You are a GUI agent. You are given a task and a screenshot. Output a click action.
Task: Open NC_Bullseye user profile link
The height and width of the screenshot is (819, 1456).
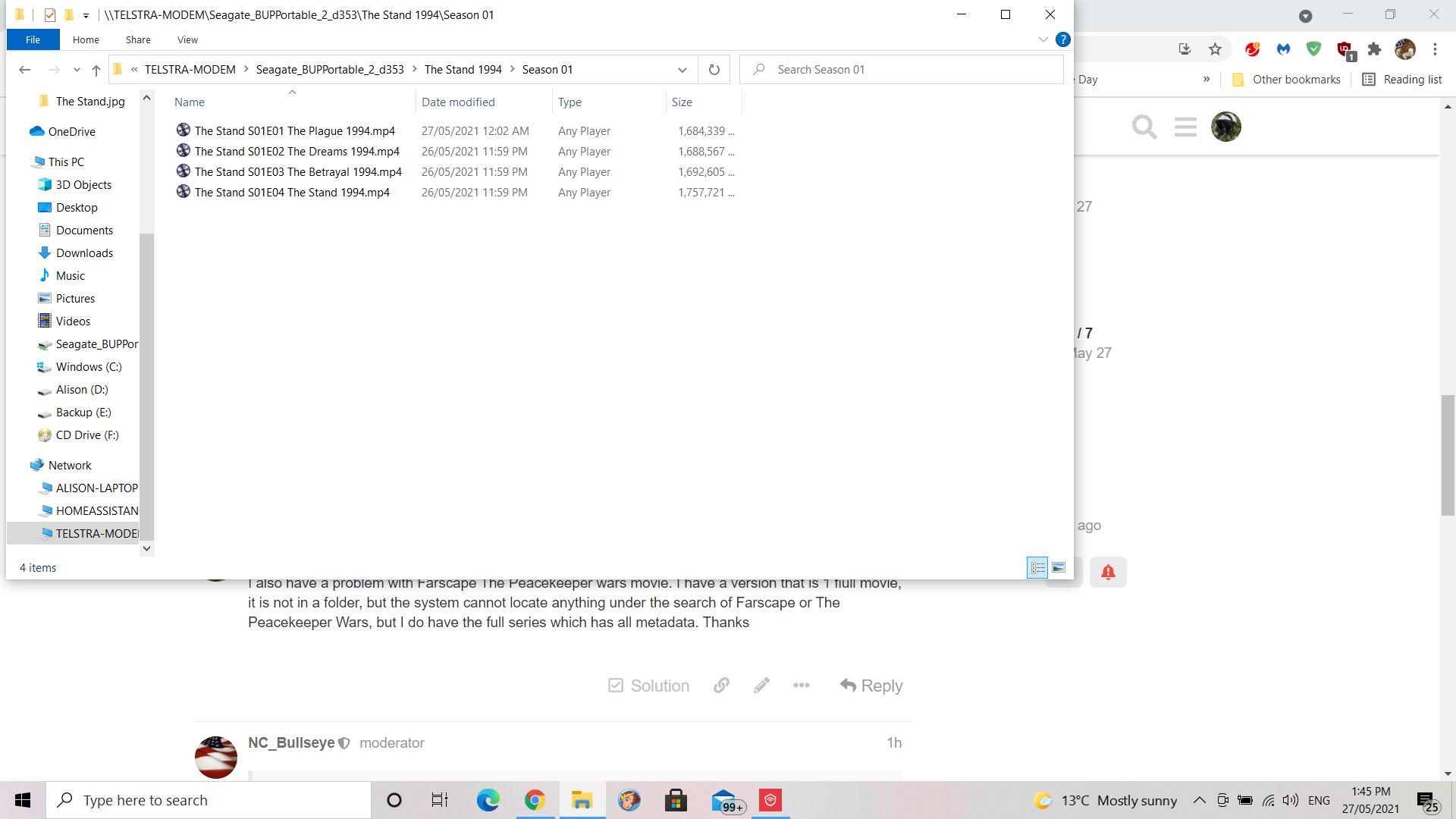(x=291, y=742)
